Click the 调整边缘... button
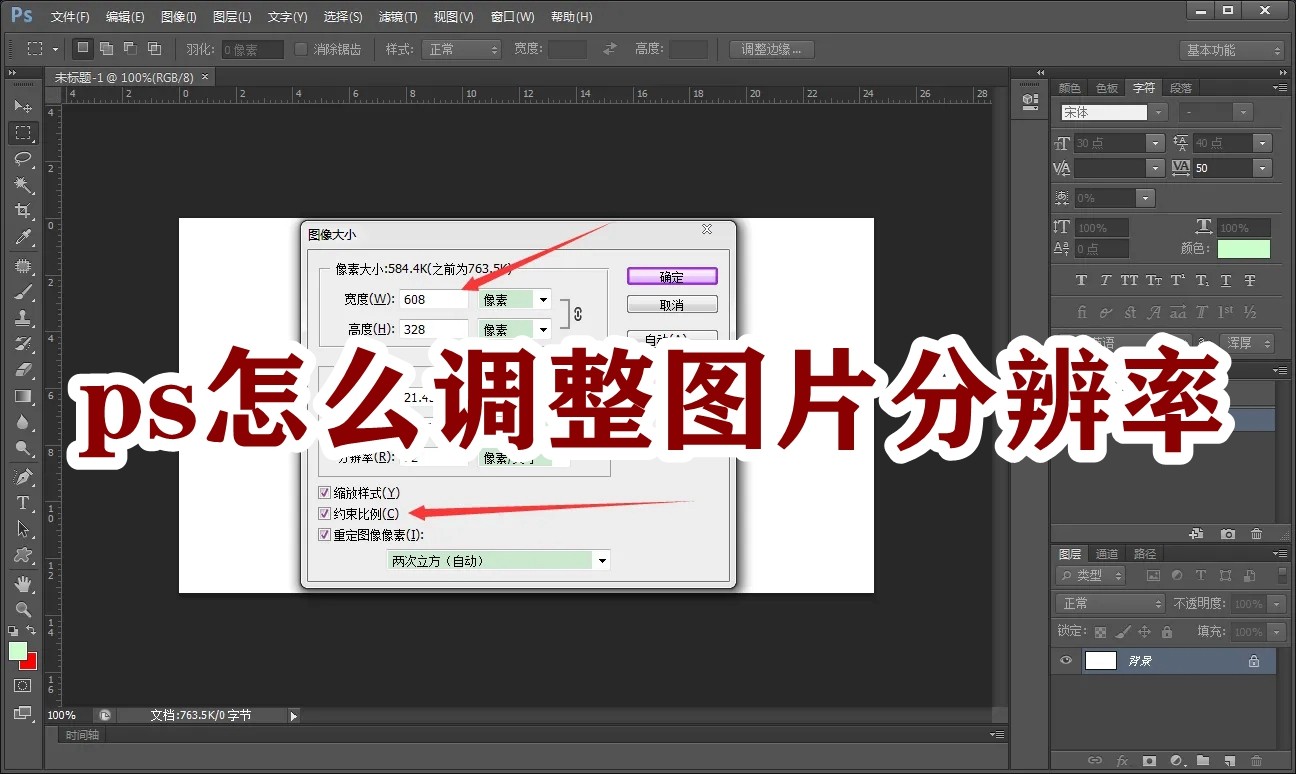 point(772,49)
